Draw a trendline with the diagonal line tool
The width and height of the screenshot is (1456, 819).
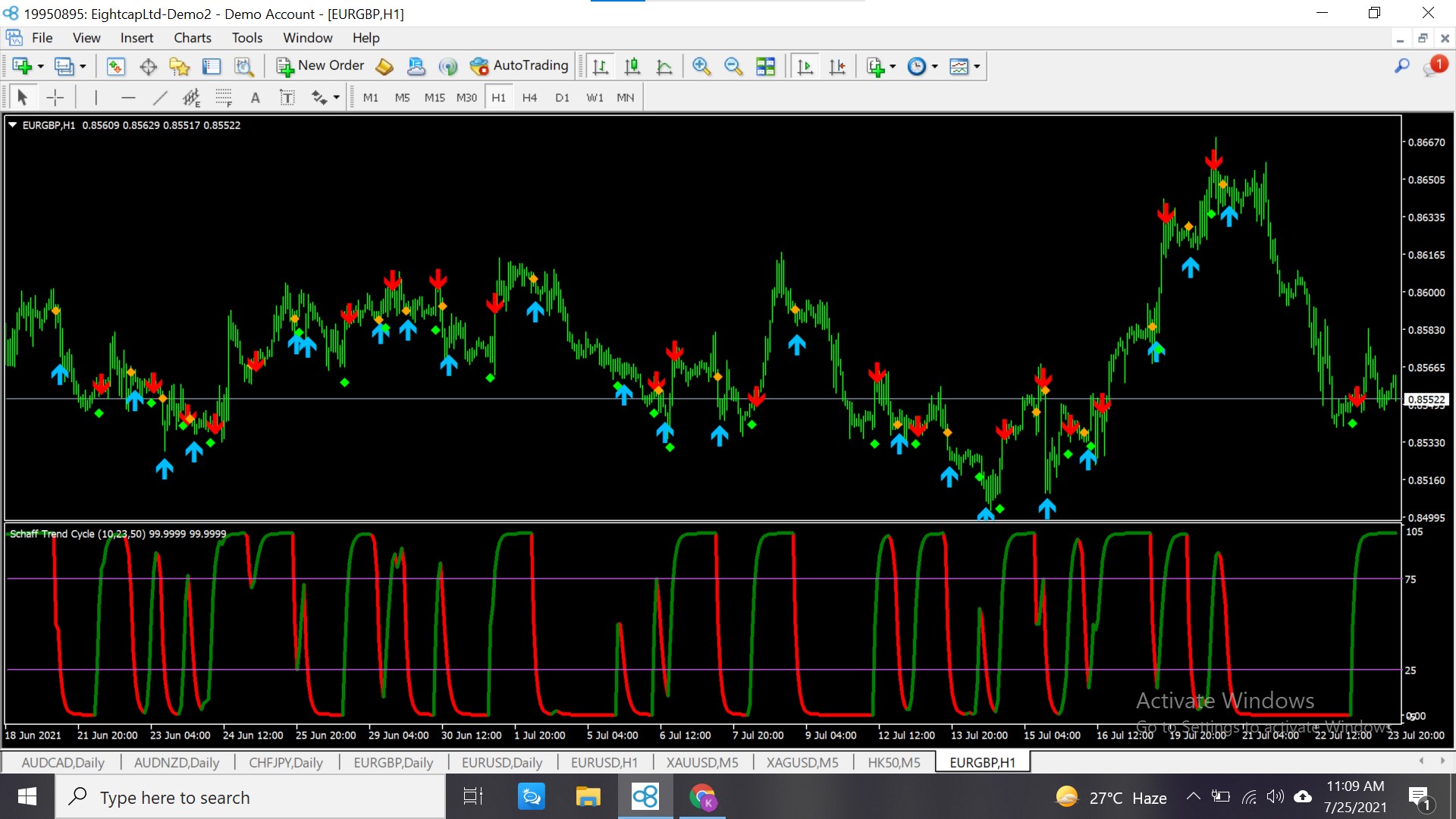[x=160, y=97]
